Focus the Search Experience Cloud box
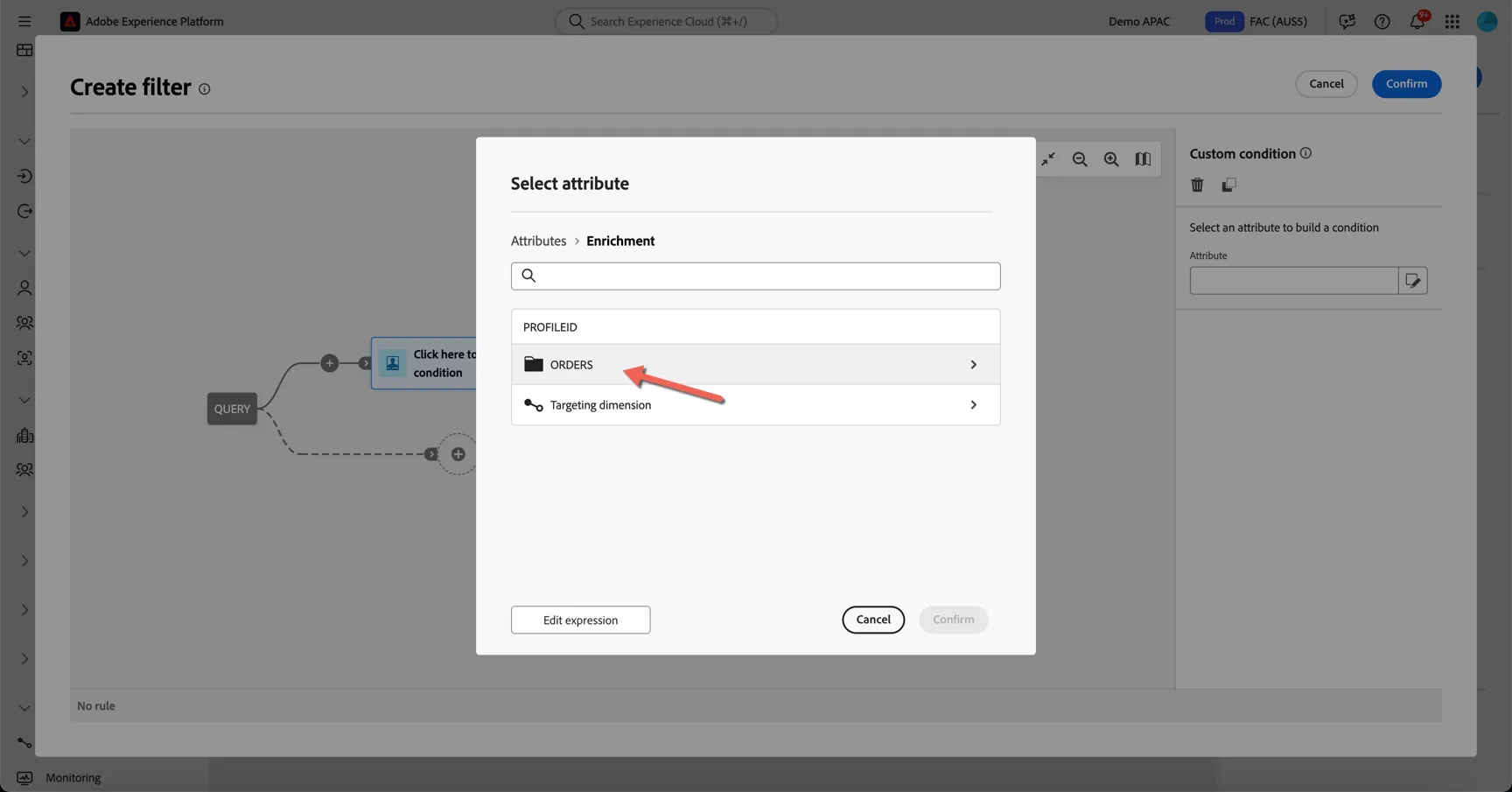 666,21
